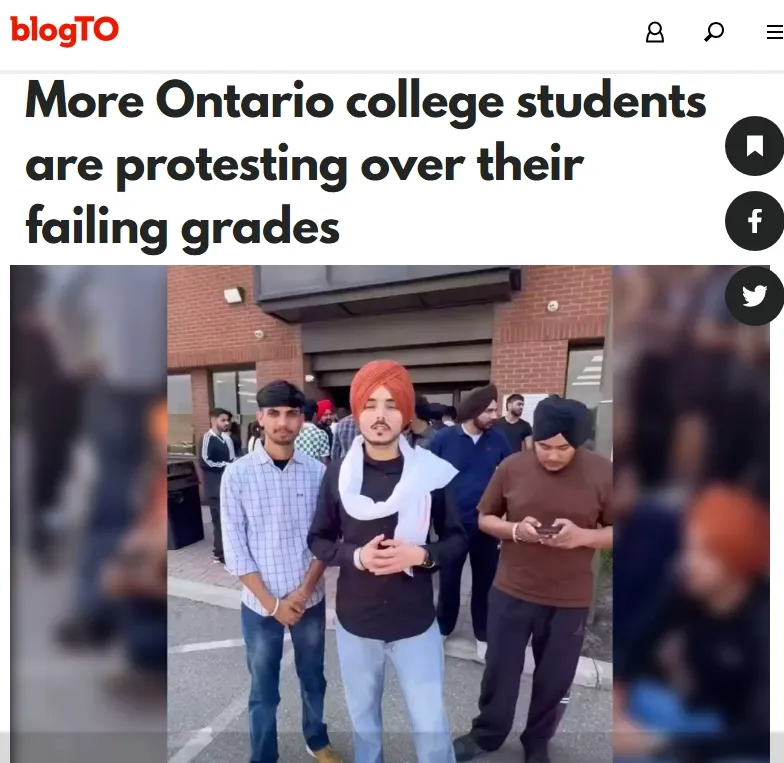Share the article on Facebook
The image size is (784, 763).
click(x=754, y=221)
